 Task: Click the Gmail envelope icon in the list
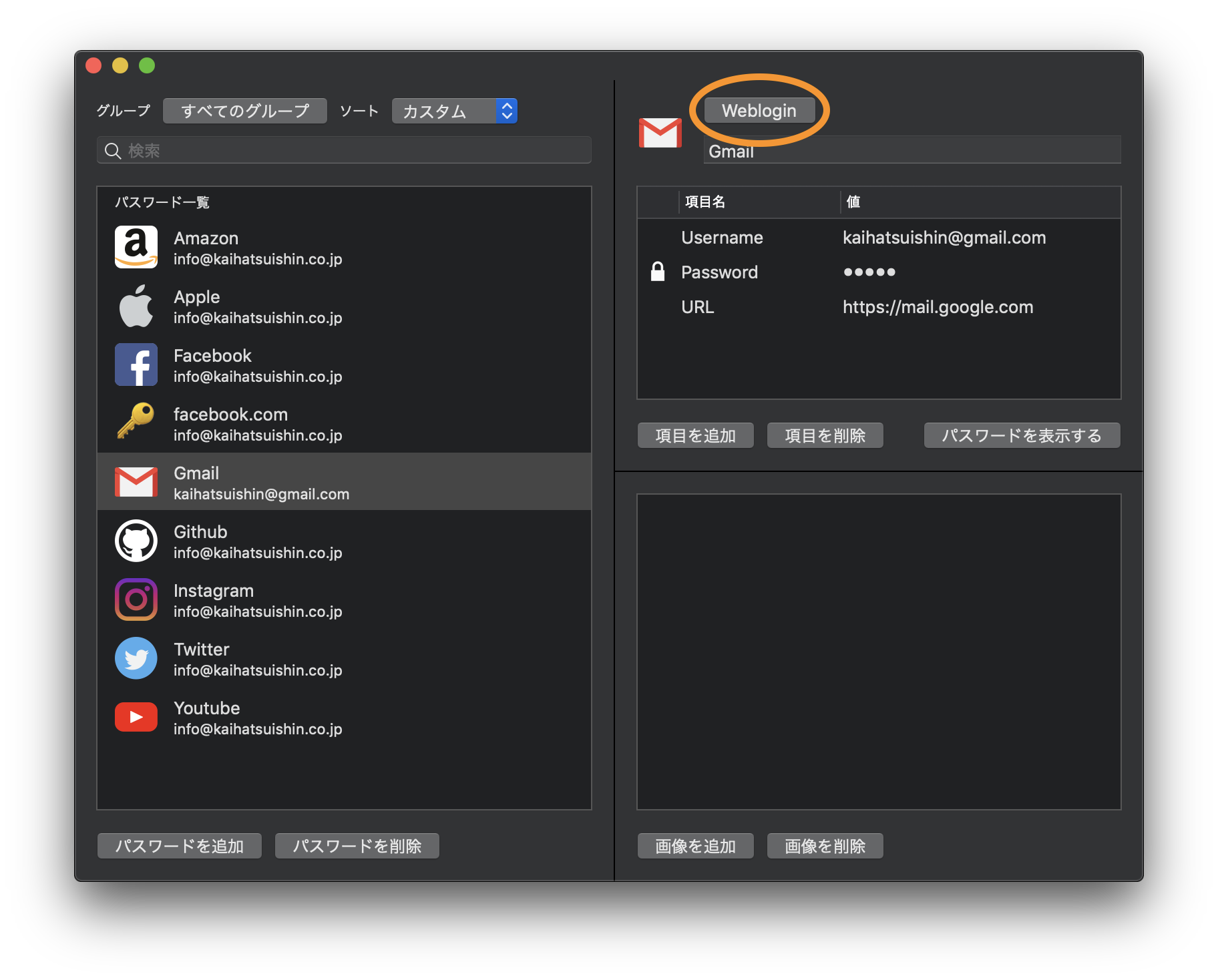point(136,482)
